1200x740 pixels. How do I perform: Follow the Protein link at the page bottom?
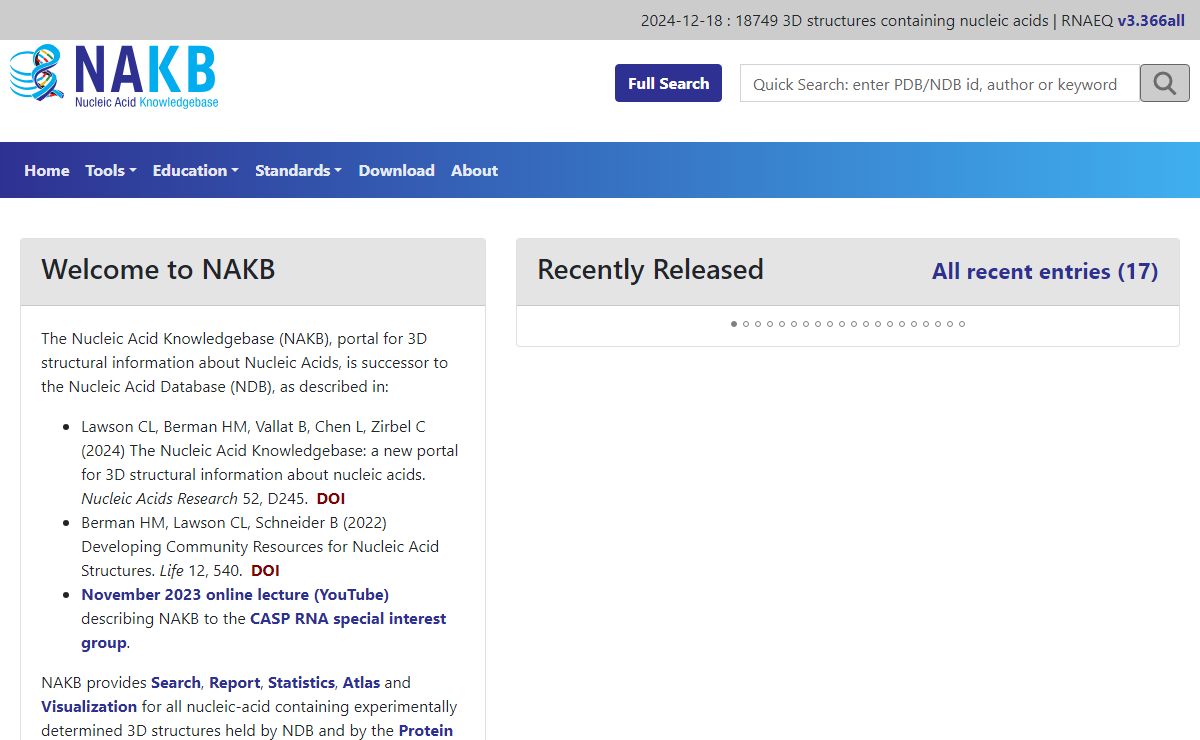[x=426, y=730]
